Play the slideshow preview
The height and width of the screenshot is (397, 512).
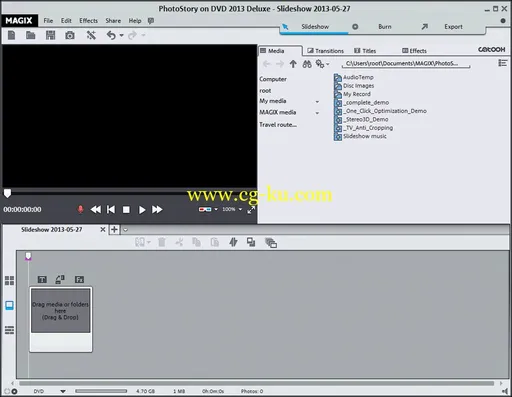pyautogui.click(x=142, y=210)
